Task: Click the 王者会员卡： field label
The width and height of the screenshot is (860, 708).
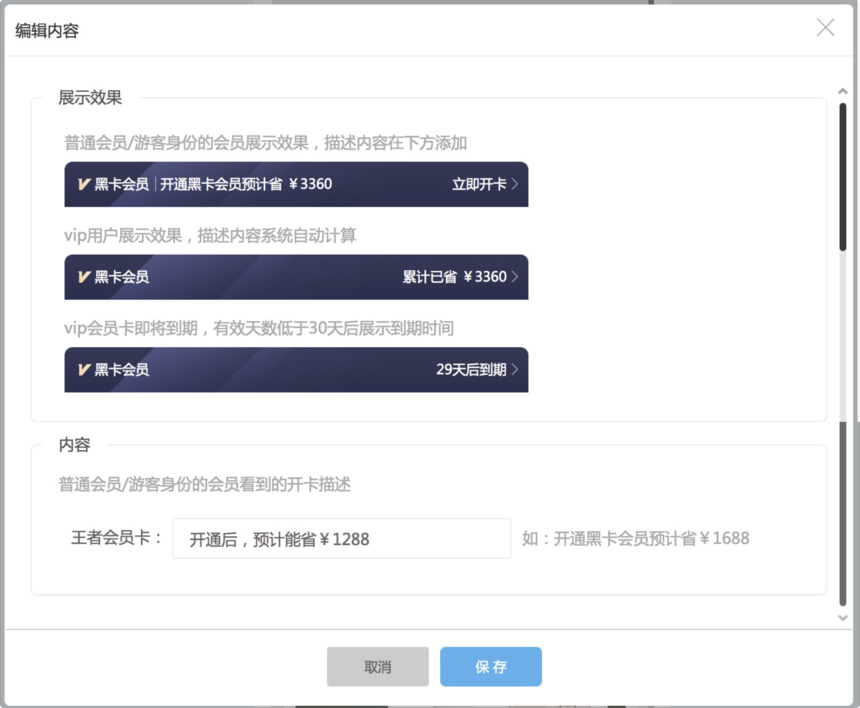Action: coord(117,538)
